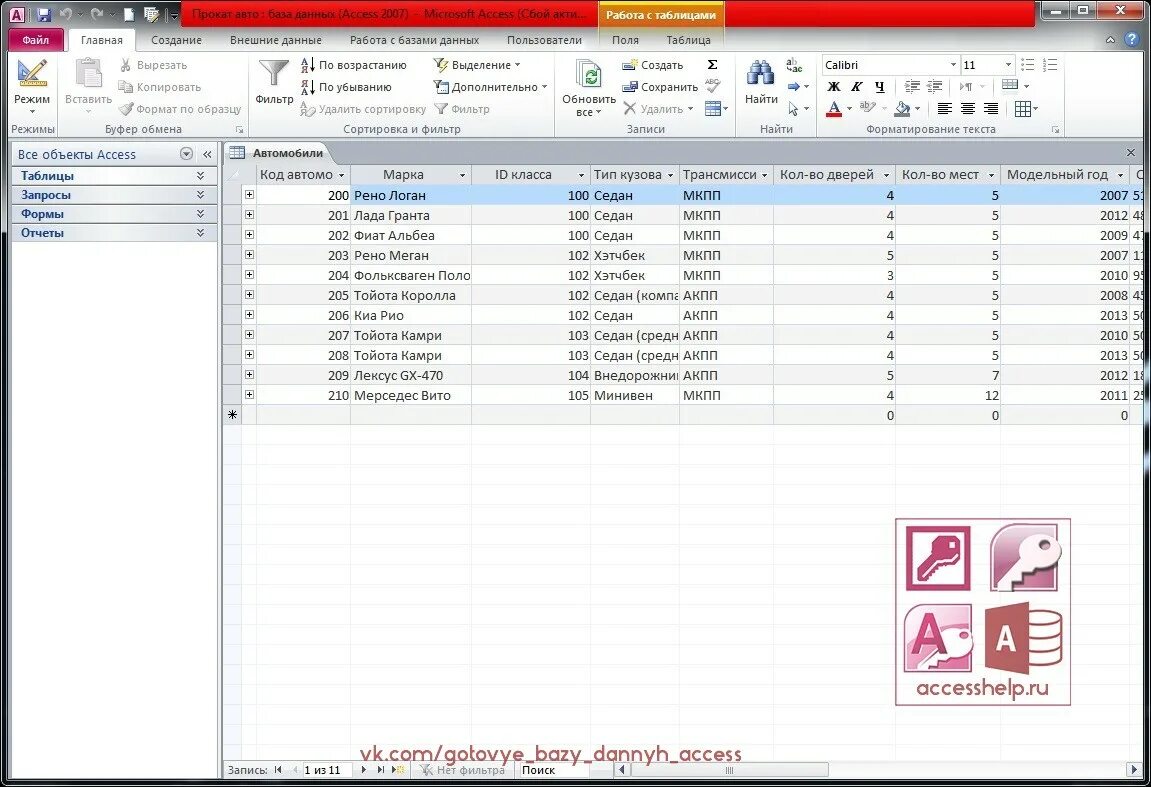This screenshot has width=1151, height=787.
Task: Click the Save icon in quick access toolbar
Action: click(x=43, y=14)
